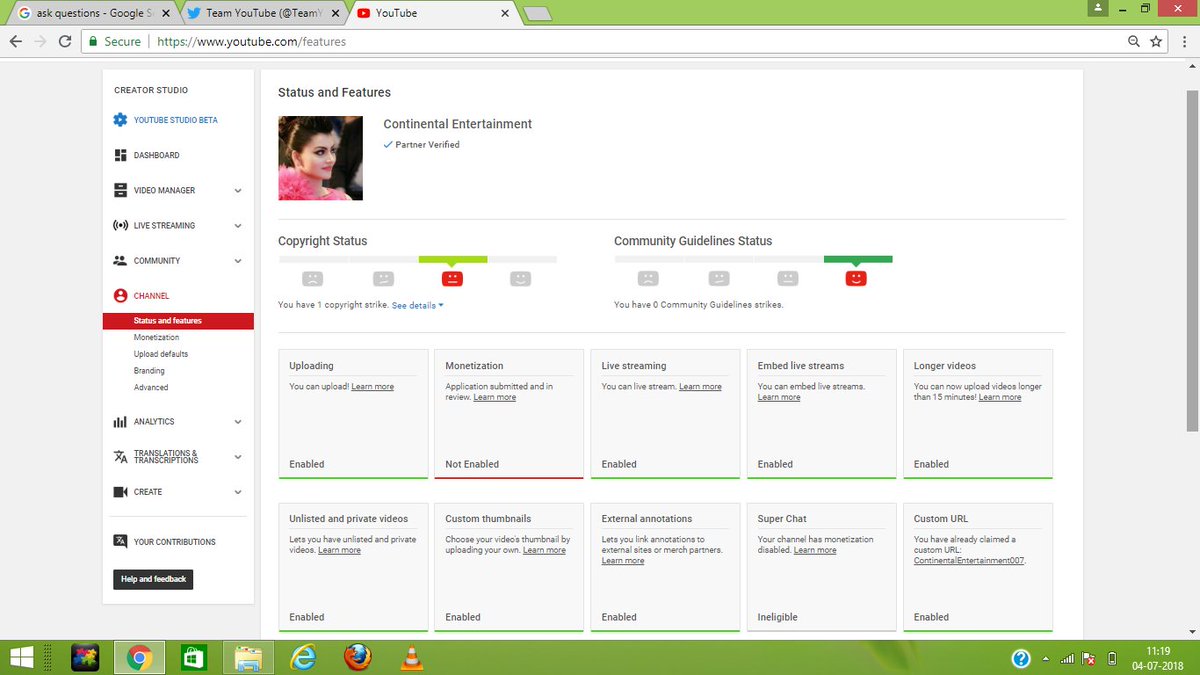Click the Help and feedback button
The height and width of the screenshot is (675, 1200).
[153, 579]
